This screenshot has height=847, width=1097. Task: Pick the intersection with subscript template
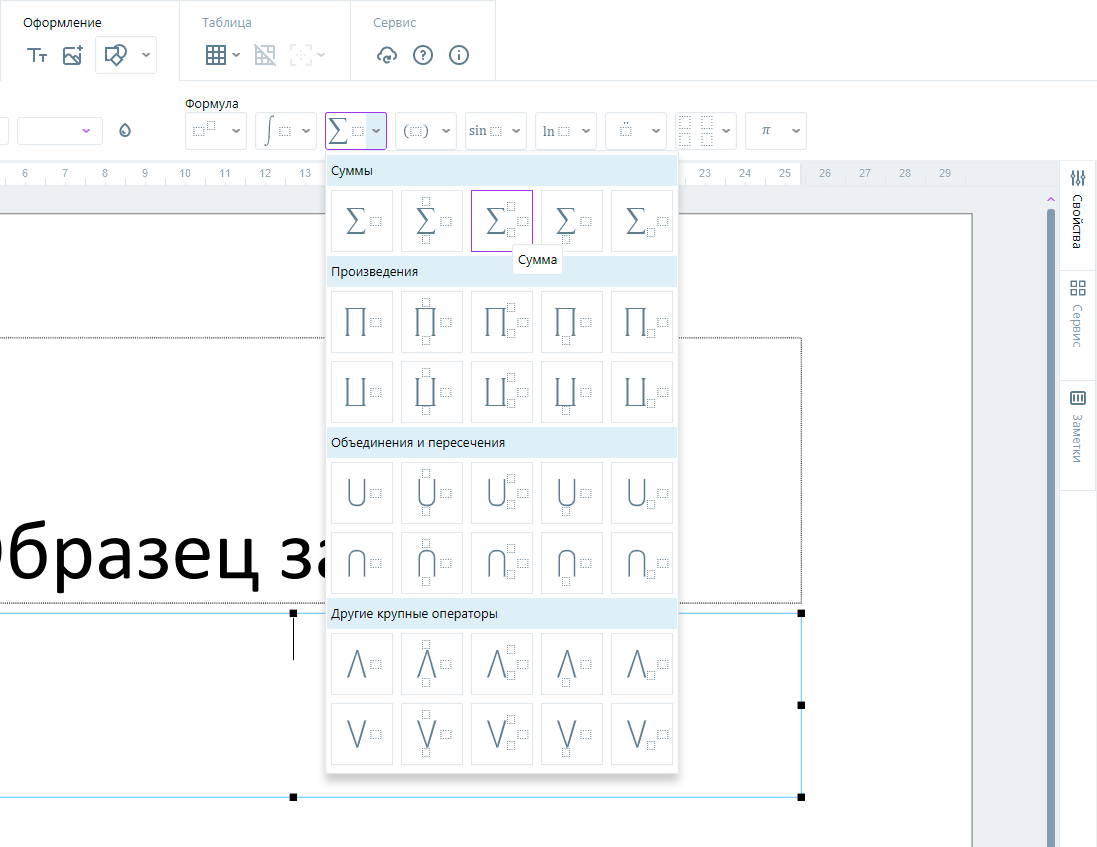[642, 563]
